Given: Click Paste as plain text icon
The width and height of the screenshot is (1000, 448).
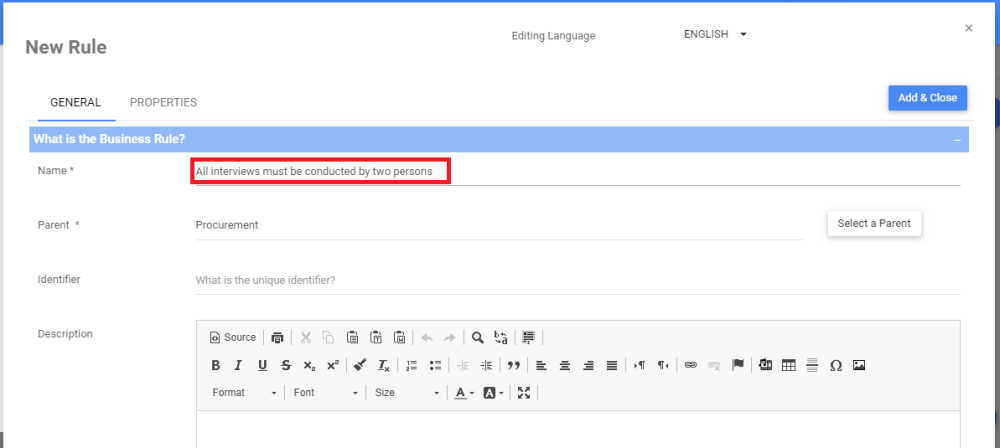Looking at the screenshot, I should tap(376, 338).
